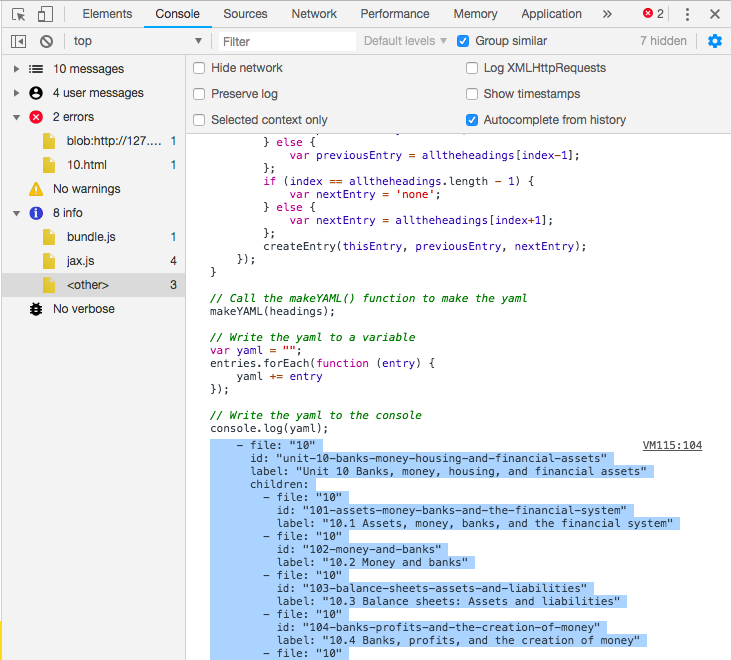Select the 10.html error entry
This screenshot has width=731, height=660.
pyautogui.click(x=94, y=165)
